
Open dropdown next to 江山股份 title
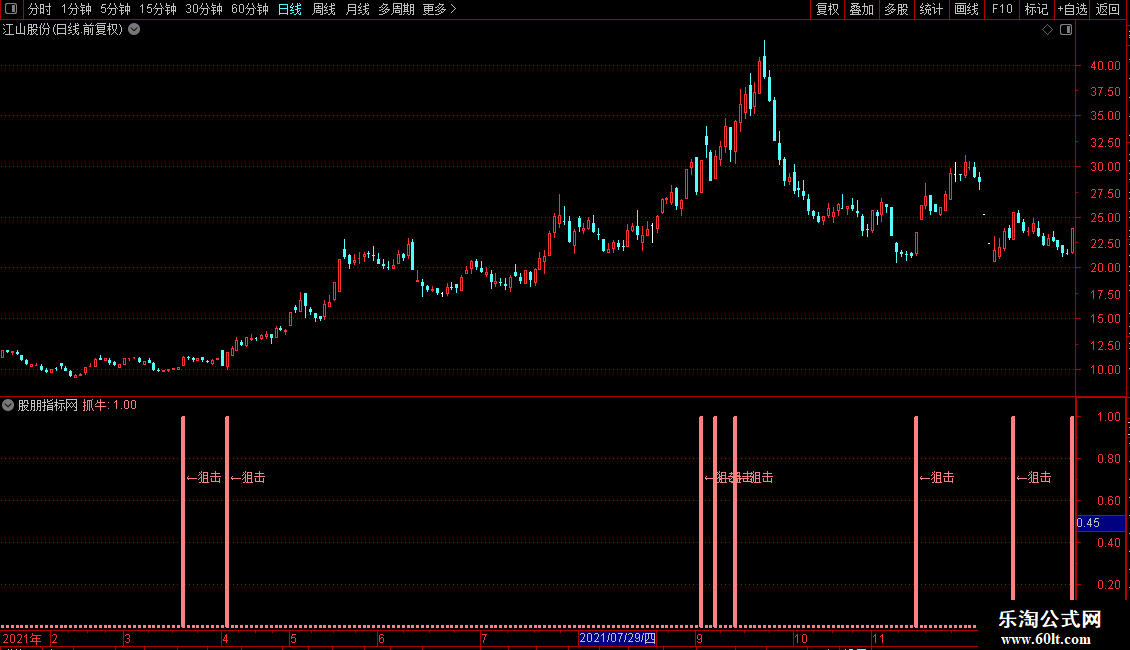coord(134,30)
